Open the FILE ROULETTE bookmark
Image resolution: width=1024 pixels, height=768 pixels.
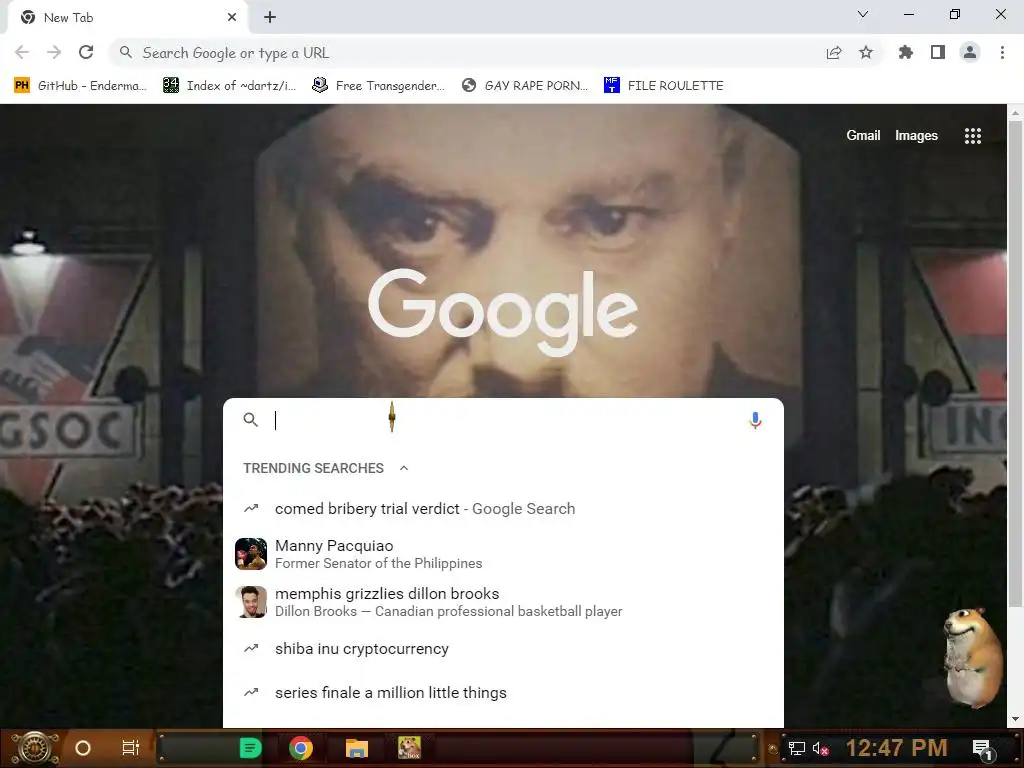[x=664, y=86]
